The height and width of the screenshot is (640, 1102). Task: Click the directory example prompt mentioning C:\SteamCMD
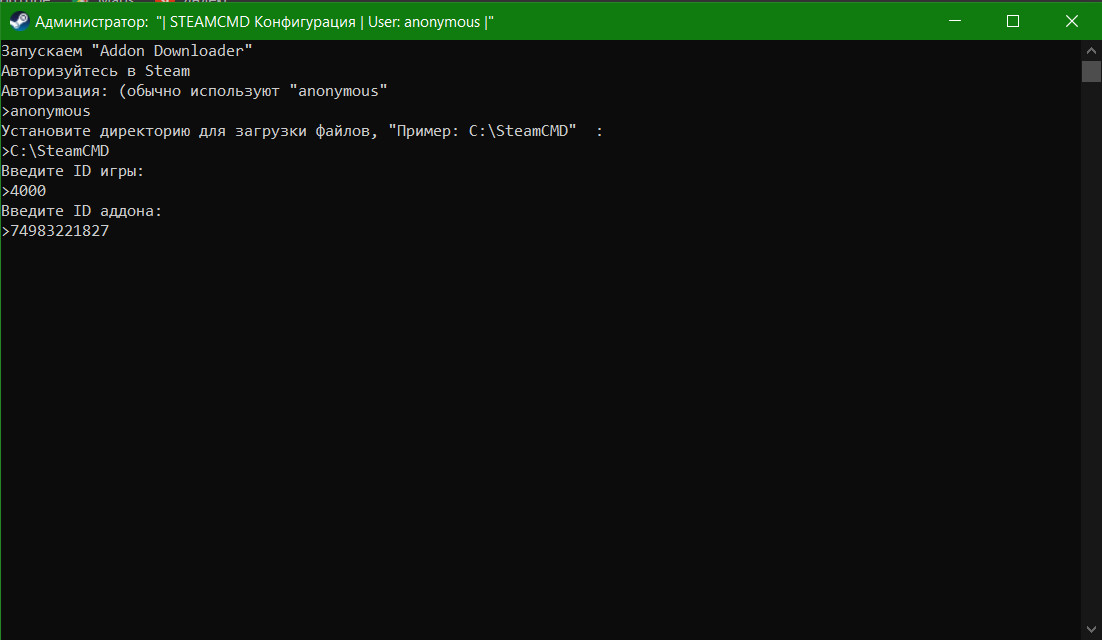(x=300, y=130)
